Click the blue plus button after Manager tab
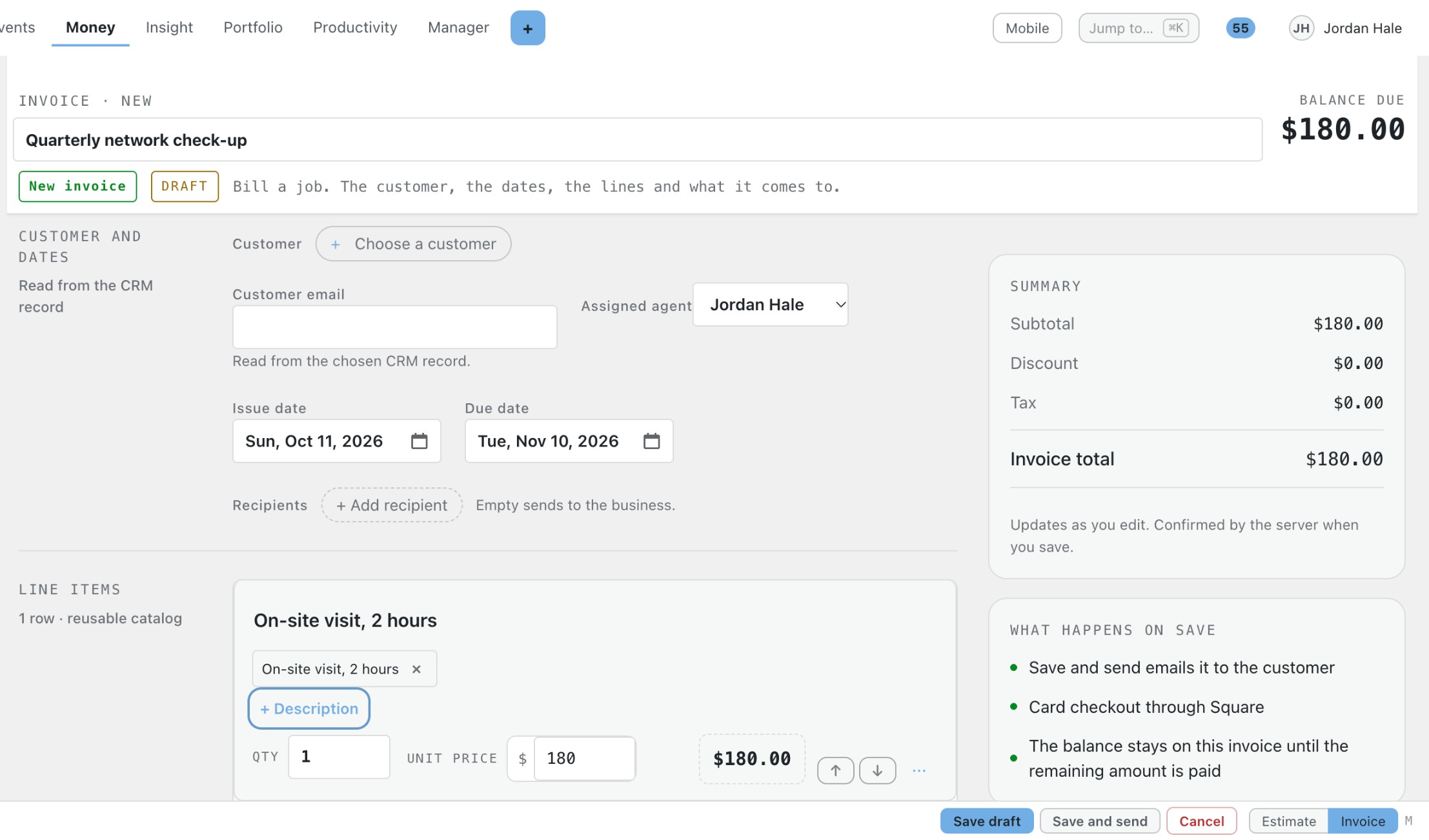1429x840 pixels. (527, 28)
